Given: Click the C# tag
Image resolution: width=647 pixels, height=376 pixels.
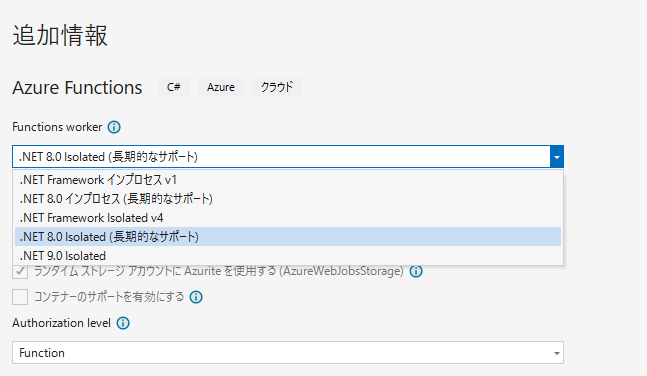Looking at the screenshot, I should (174, 87).
